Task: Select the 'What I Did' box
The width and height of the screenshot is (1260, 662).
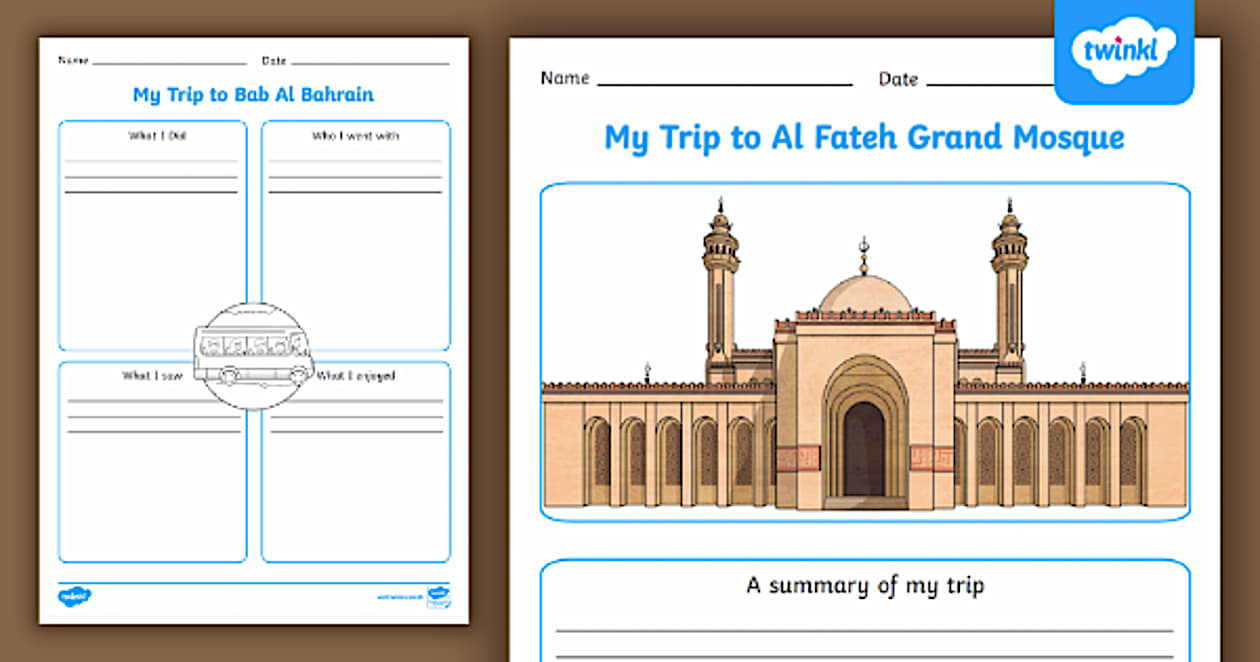Action: tap(151, 235)
